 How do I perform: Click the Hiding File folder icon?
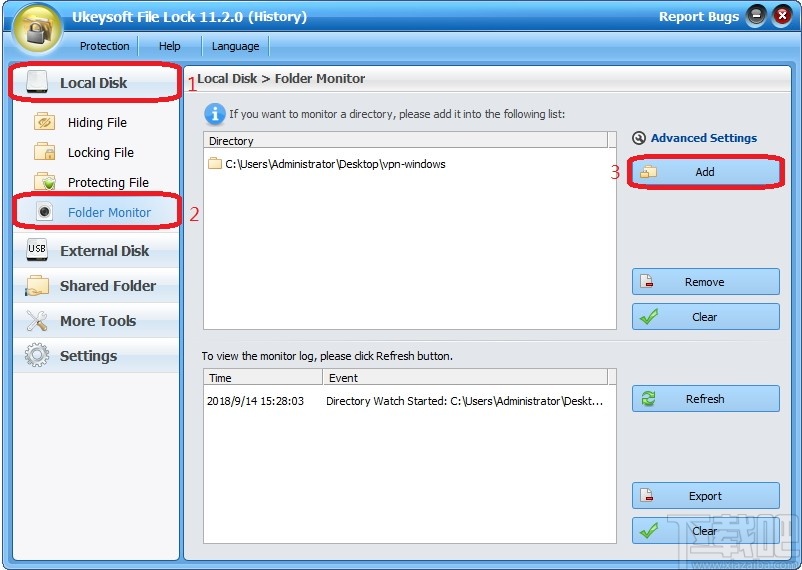tap(44, 122)
